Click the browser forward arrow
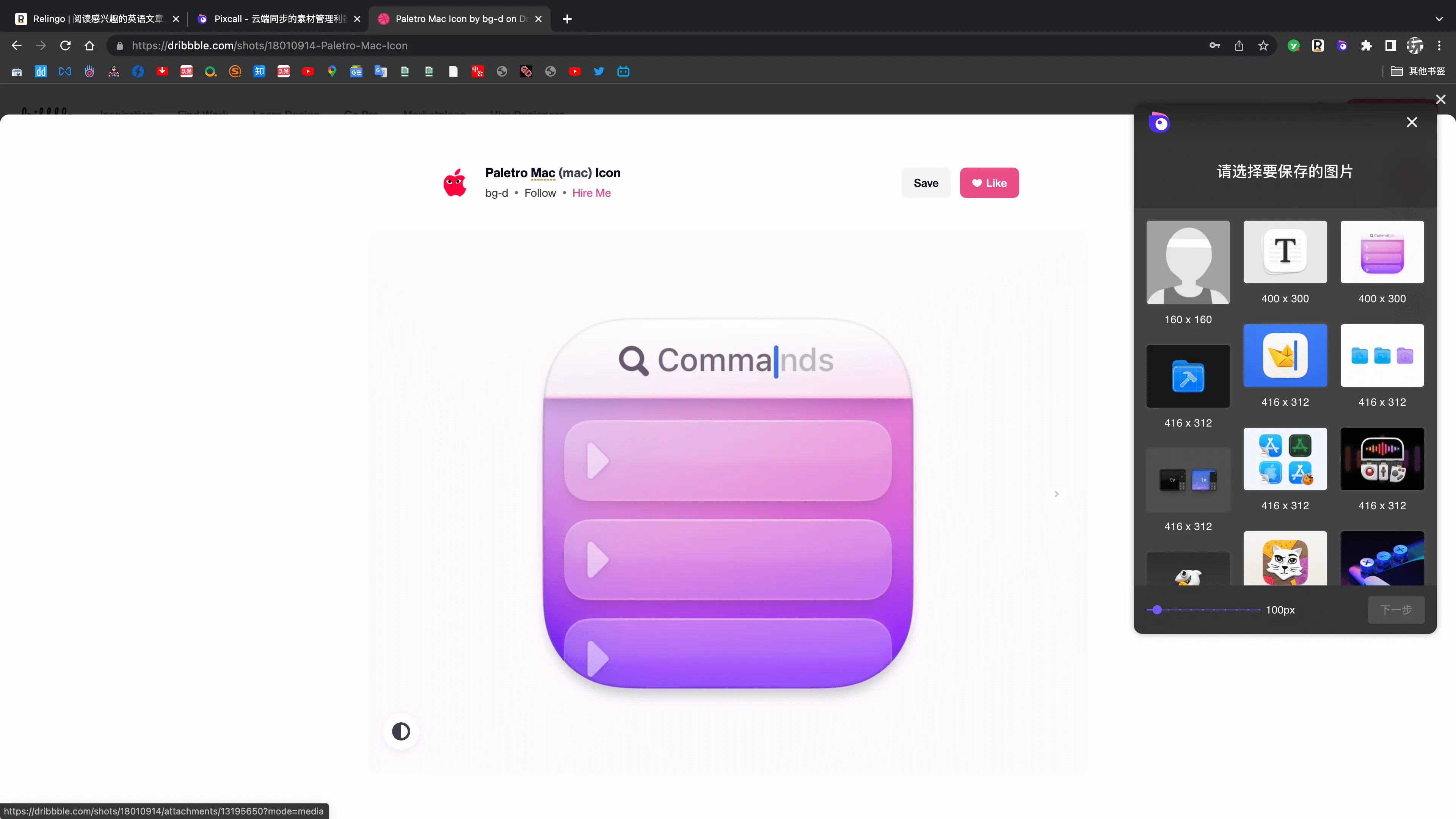Image resolution: width=1456 pixels, height=819 pixels. tap(41, 46)
